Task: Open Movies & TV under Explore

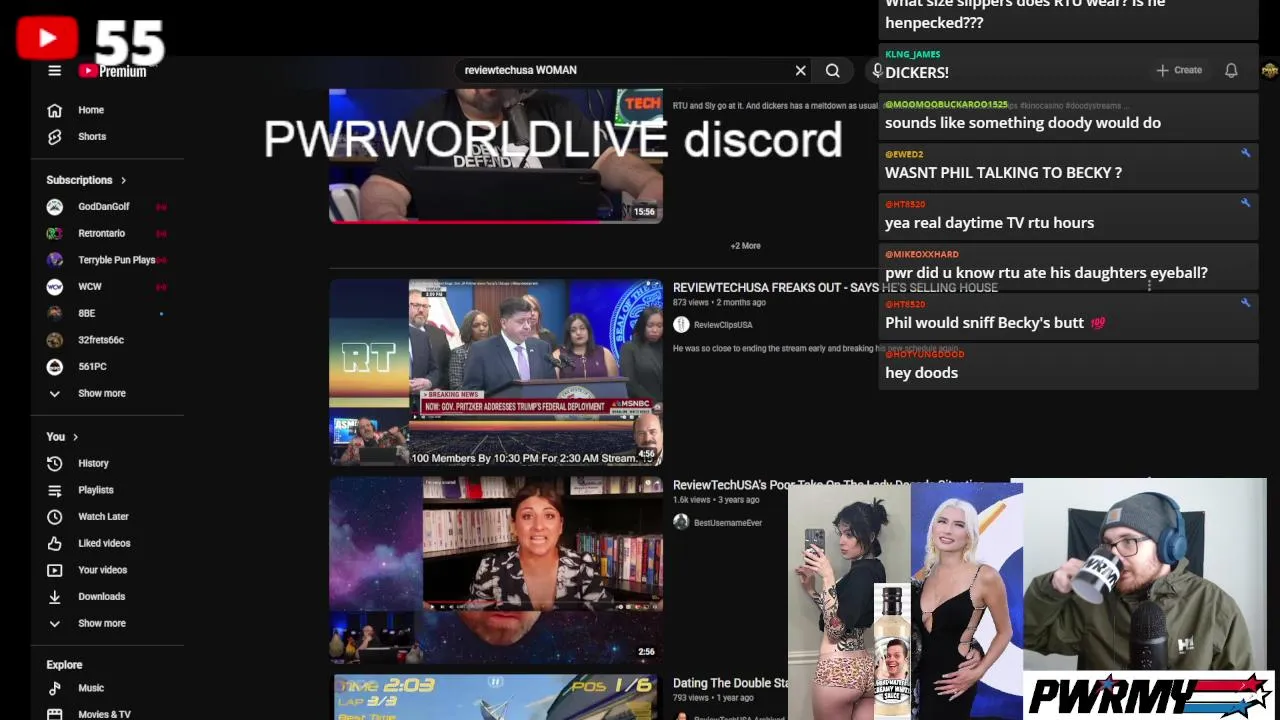Action: pos(105,714)
